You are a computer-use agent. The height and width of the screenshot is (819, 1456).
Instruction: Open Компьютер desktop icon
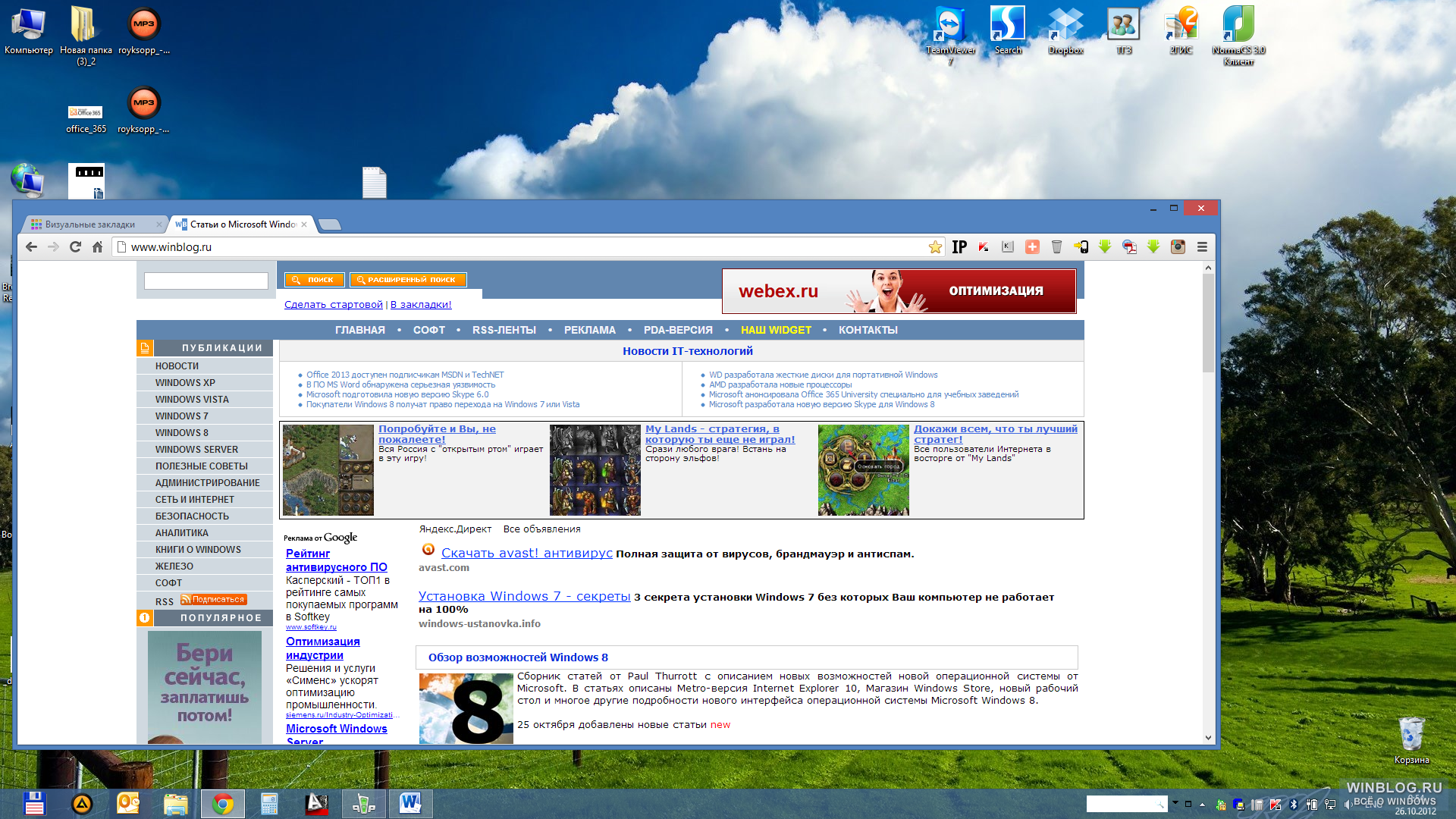tap(29, 31)
